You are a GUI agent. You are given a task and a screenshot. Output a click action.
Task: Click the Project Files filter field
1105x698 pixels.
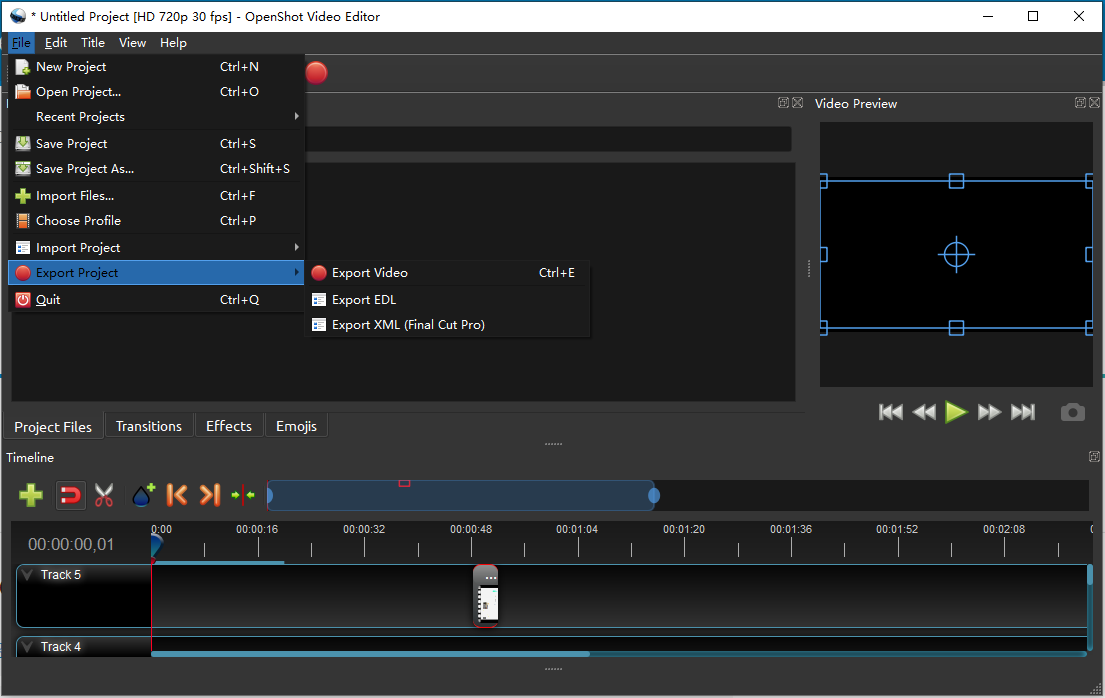tap(548, 139)
